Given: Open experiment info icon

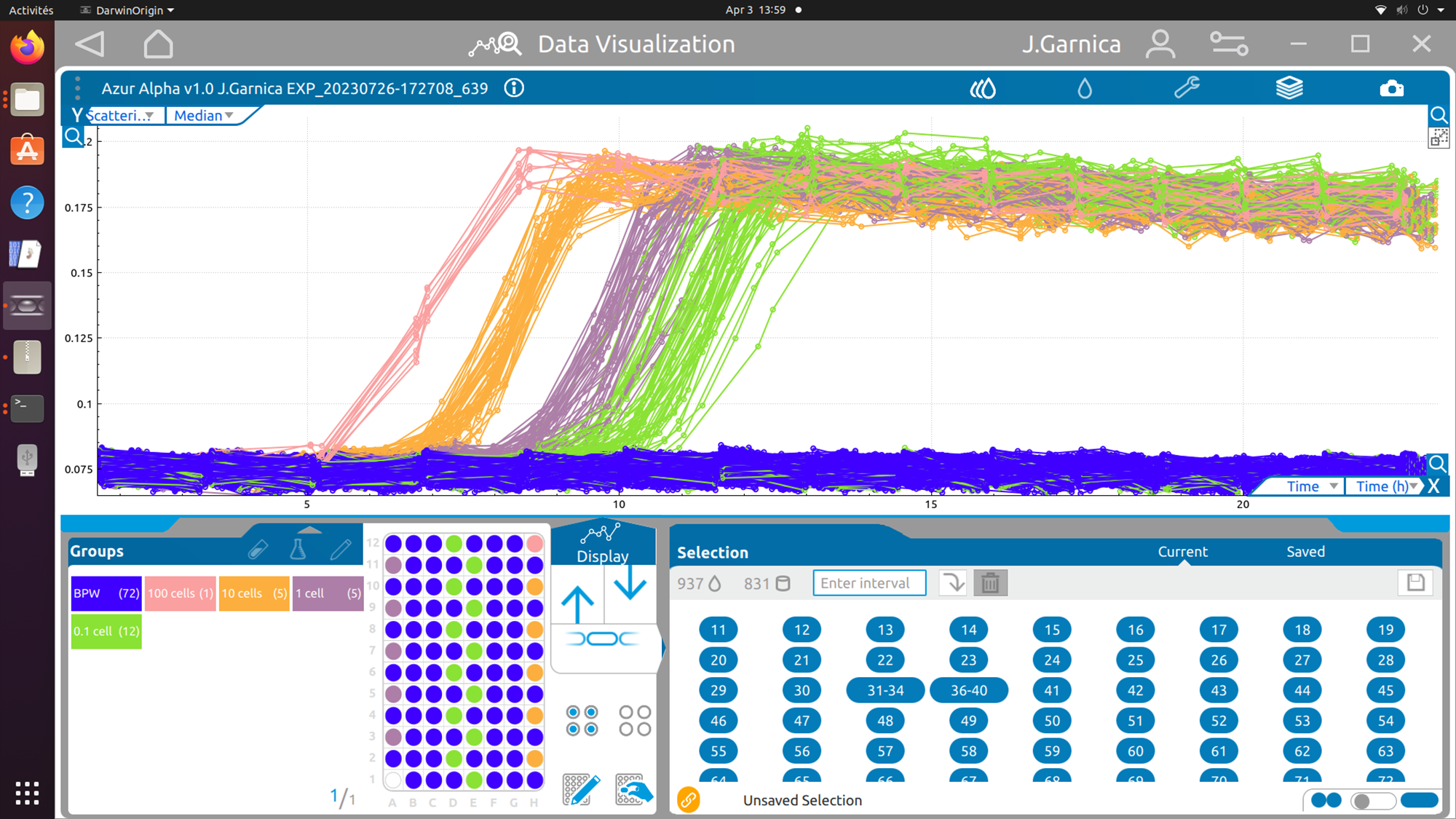Looking at the screenshot, I should [514, 88].
